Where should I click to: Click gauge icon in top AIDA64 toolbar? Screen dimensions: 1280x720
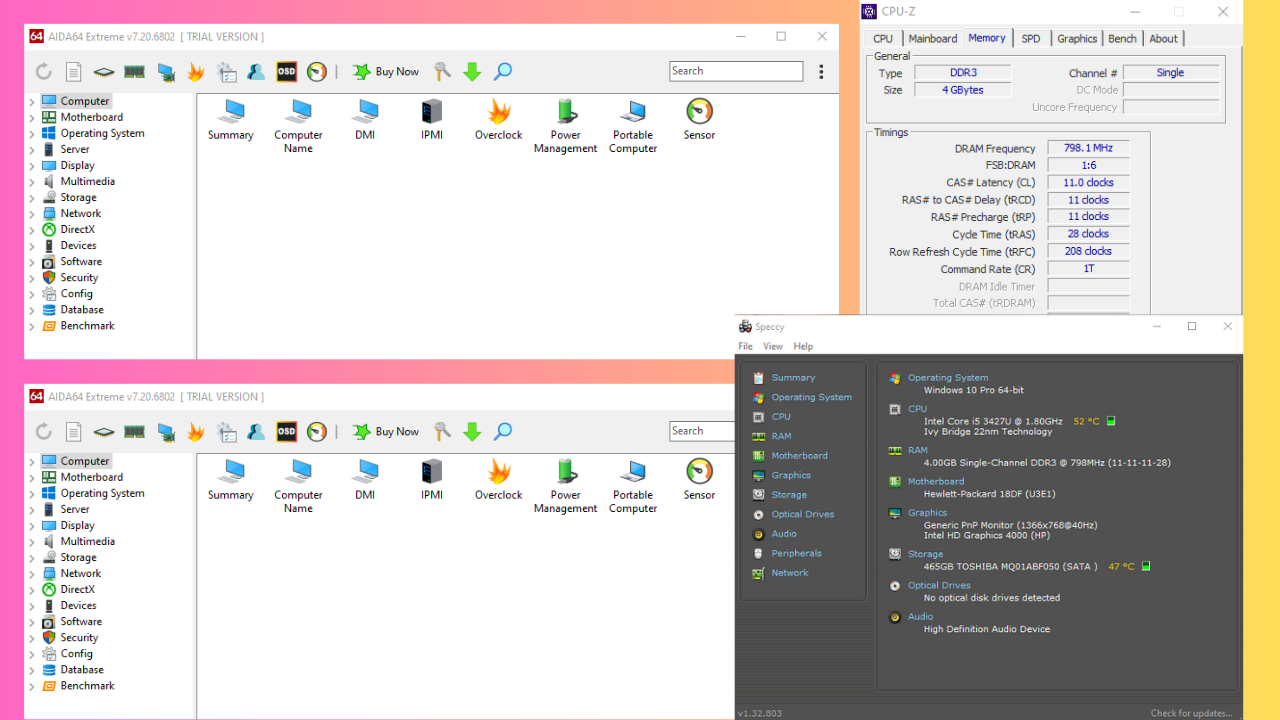pyautogui.click(x=317, y=72)
